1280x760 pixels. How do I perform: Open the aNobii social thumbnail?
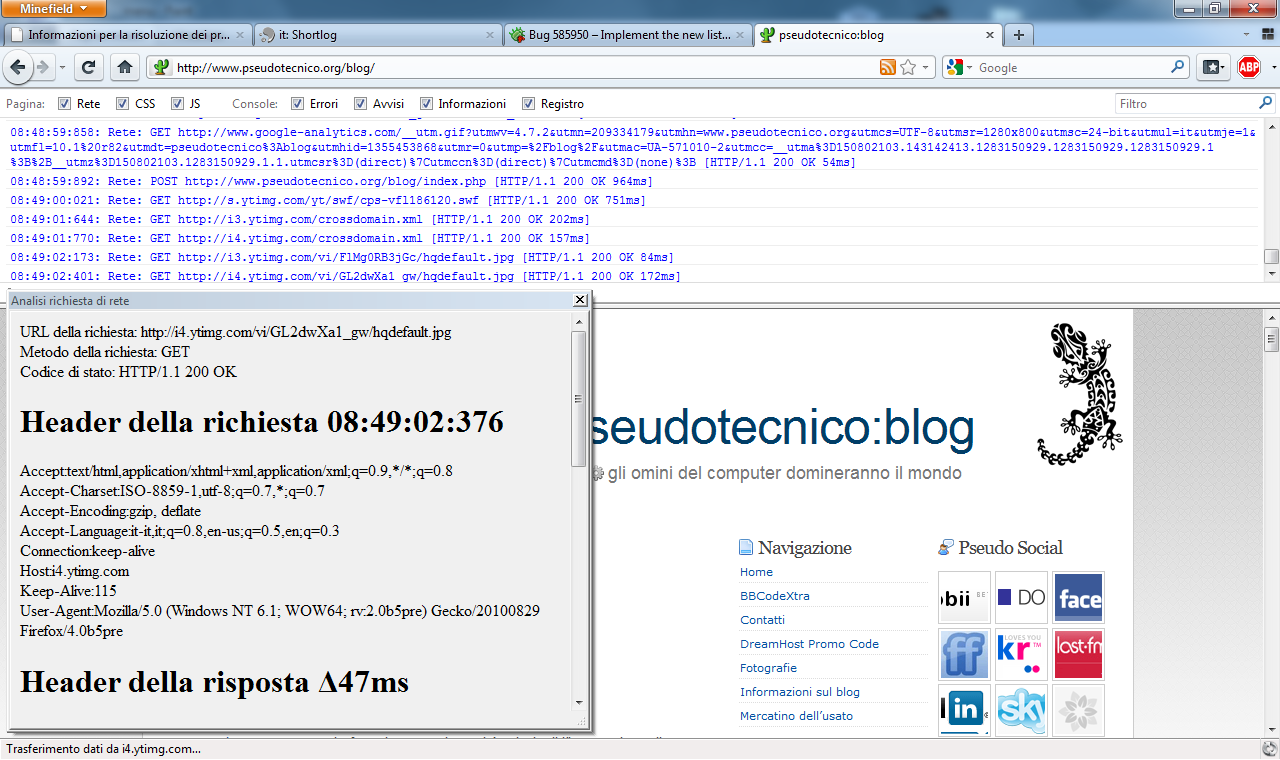964,598
